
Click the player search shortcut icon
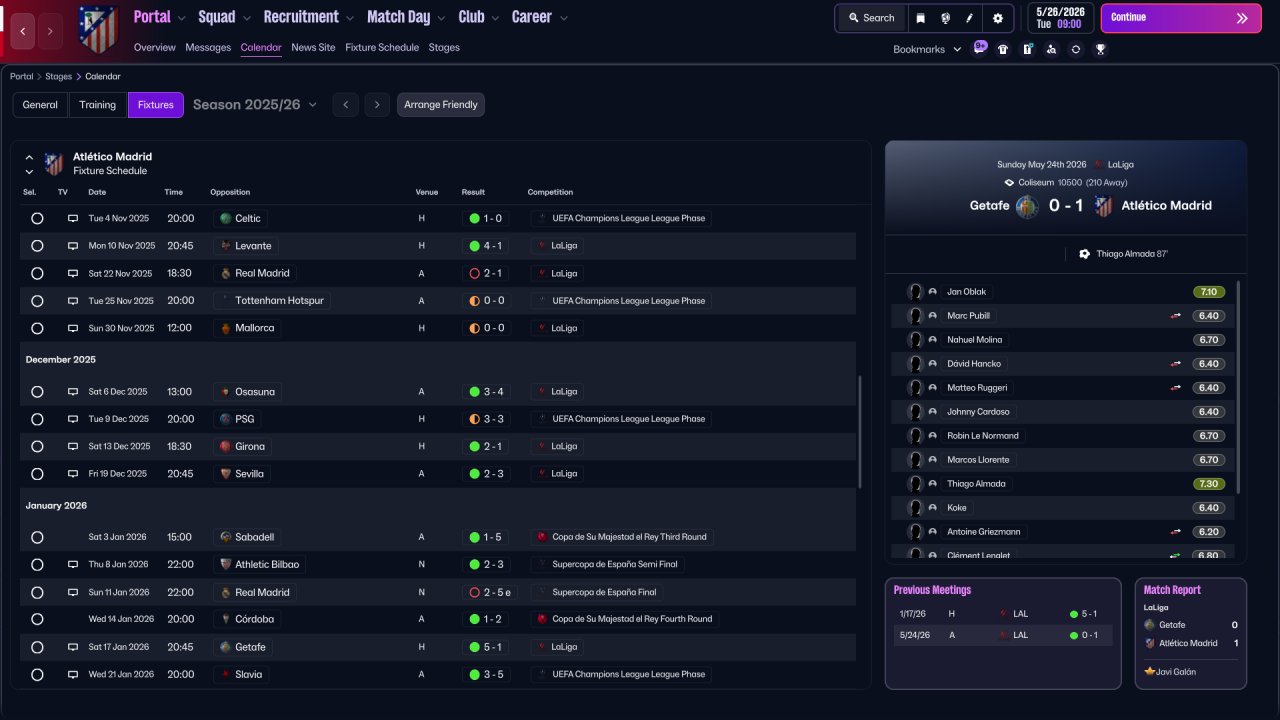tap(1051, 49)
